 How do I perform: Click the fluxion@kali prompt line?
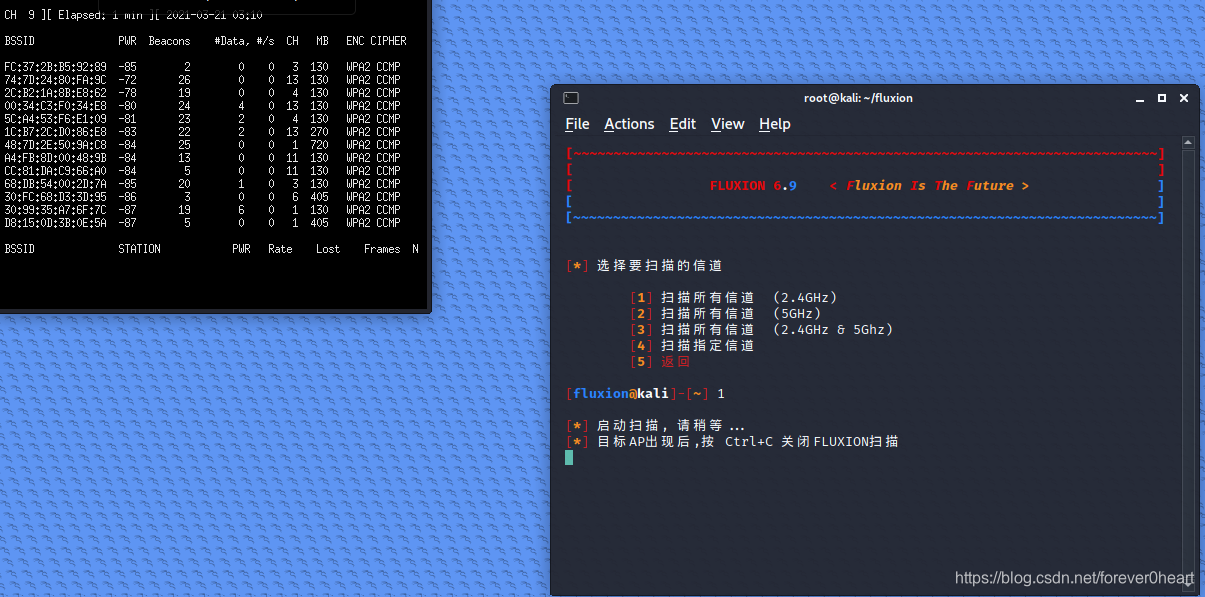(645, 393)
